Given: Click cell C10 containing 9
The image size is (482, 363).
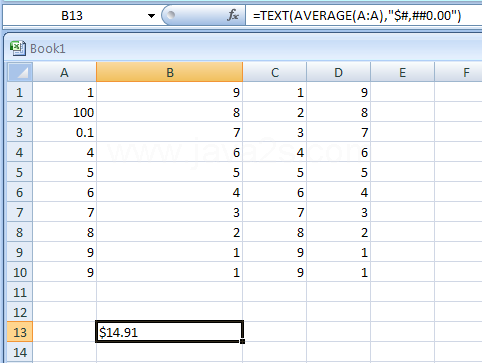Looking at the screenshot, I should point(275,272).
